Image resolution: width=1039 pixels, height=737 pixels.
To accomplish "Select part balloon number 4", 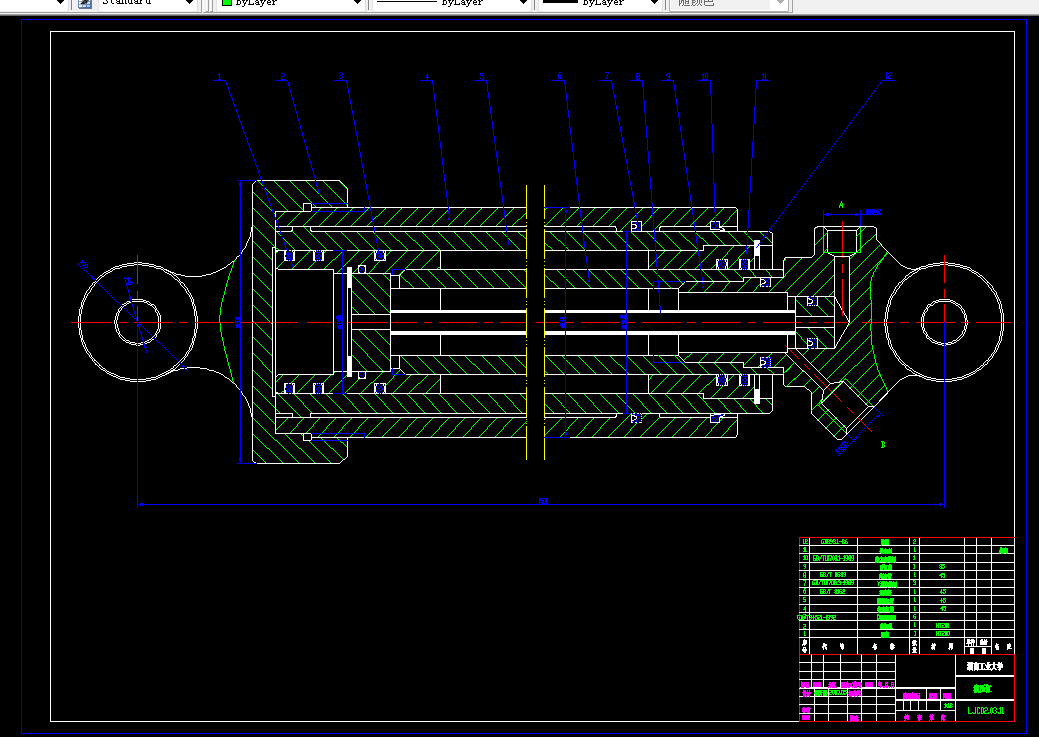I will tap(427, 77).
